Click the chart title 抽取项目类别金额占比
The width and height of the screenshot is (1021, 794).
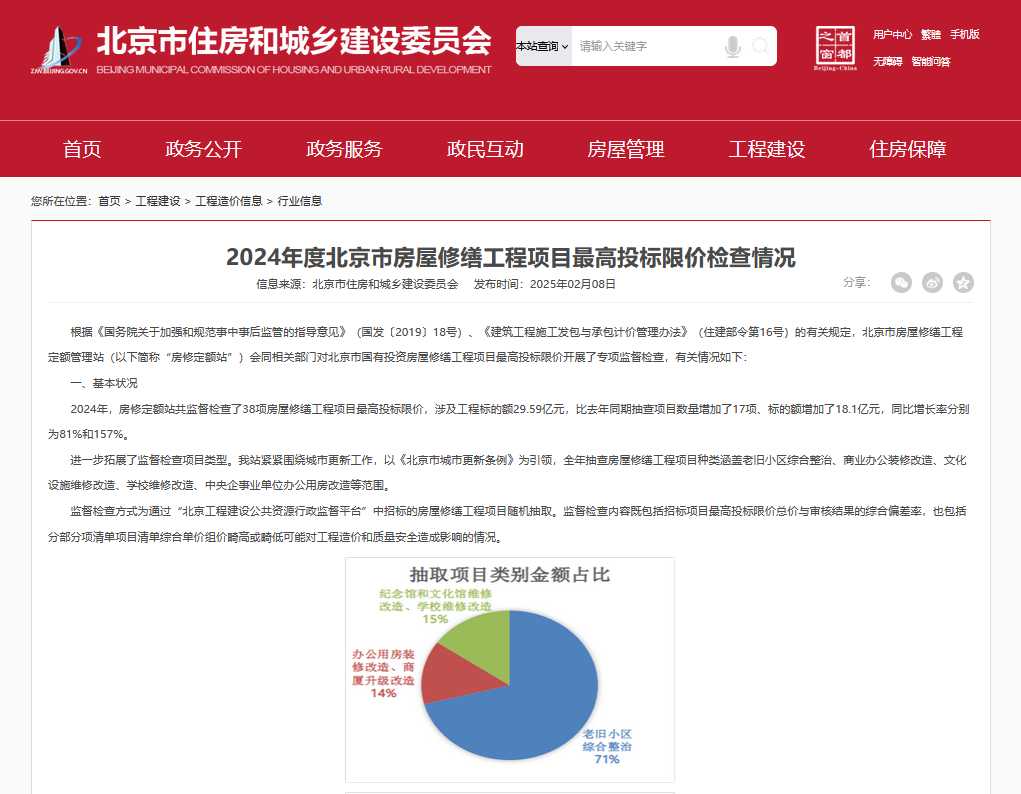click(510, 574)
